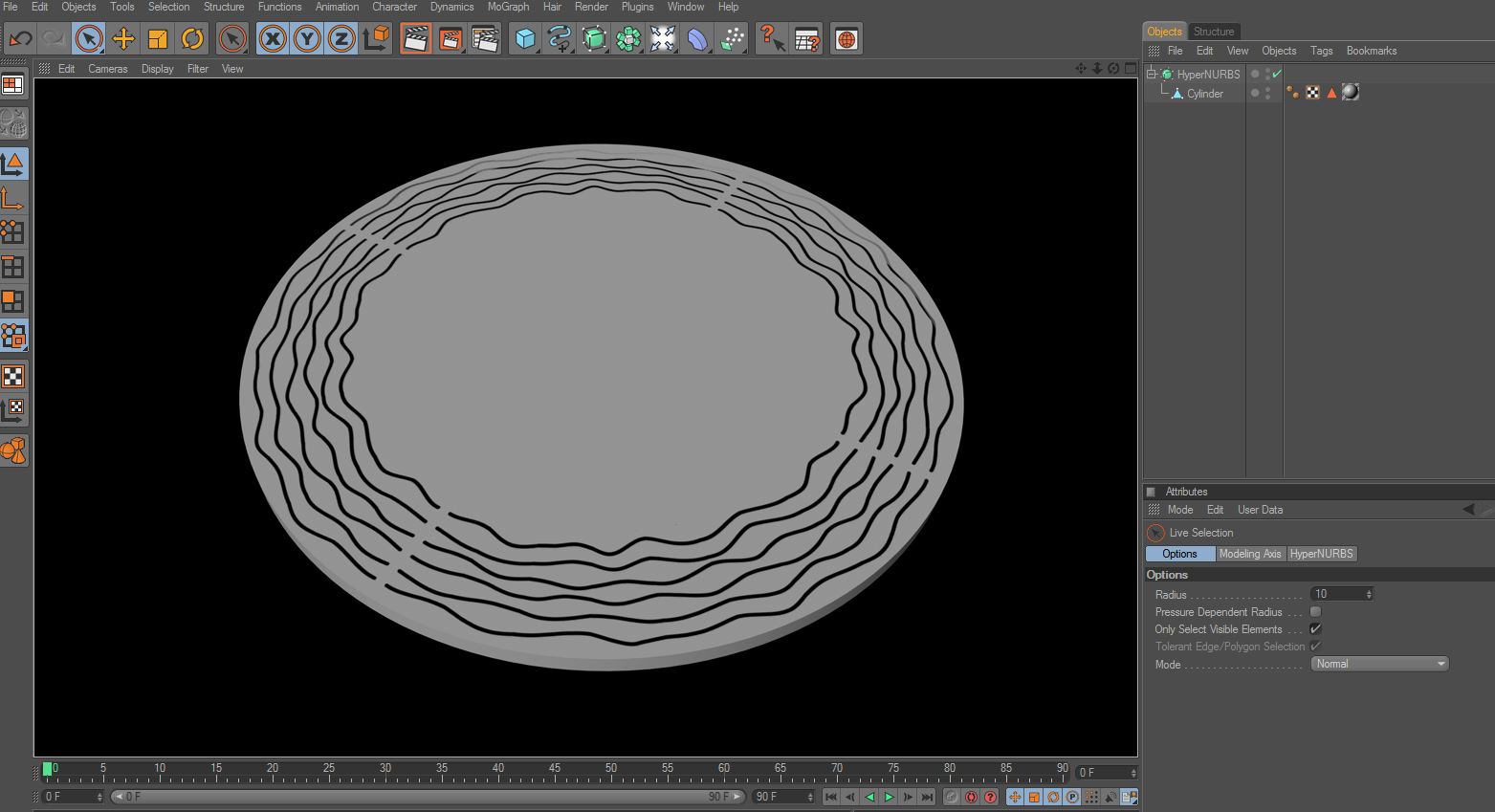1495x812 pixels.
Task: Select the Scale tool
Action: (158, 39)
